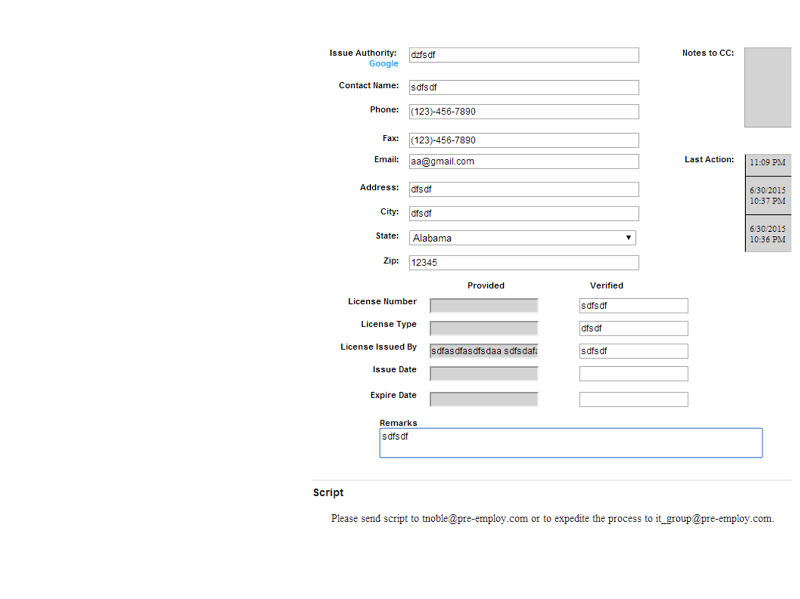Screen dimensions: 800x599
Task: Click the Provided column header
Action: click(x=486, y=286)
